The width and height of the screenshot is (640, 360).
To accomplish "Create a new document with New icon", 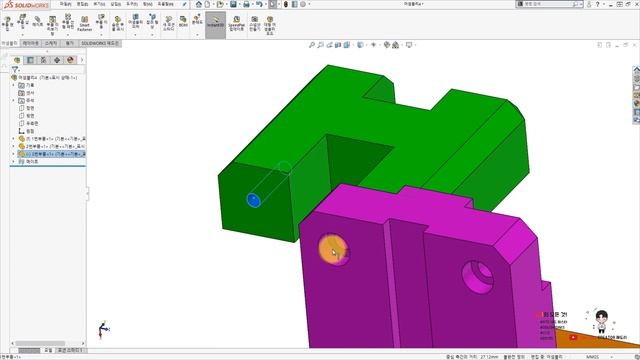I will (x=207, y=4).
